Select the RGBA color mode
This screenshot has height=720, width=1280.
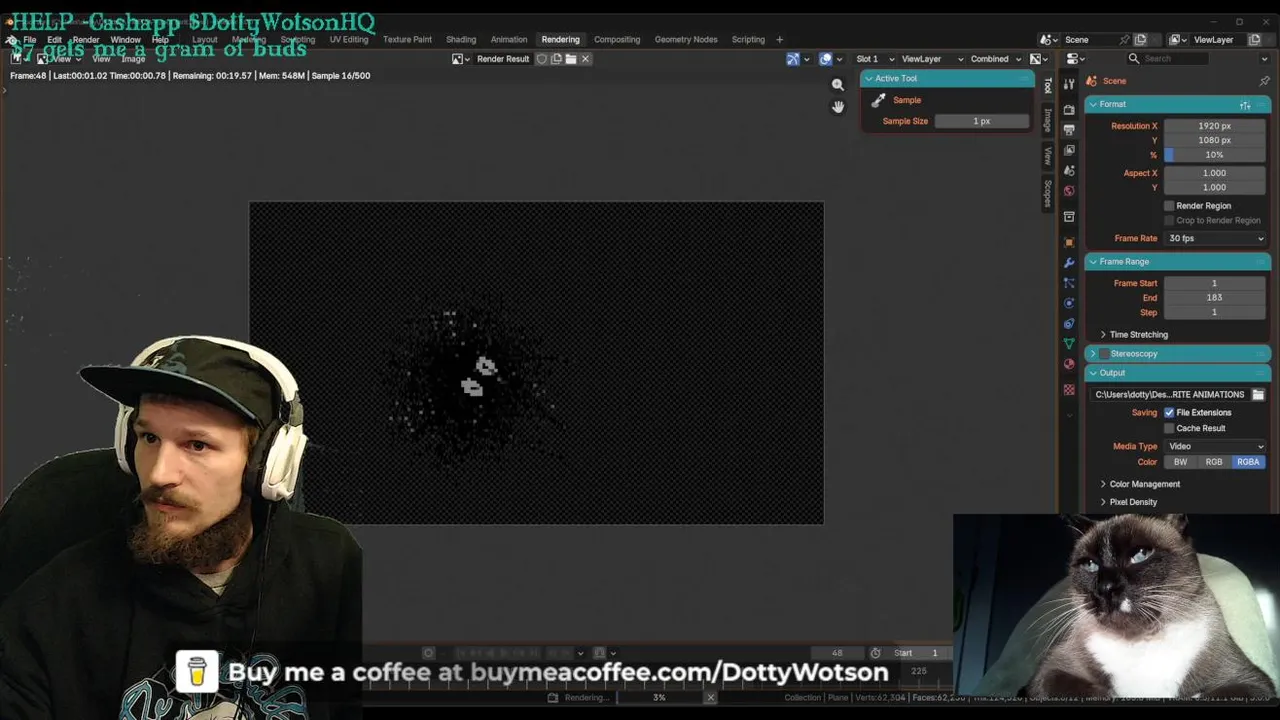pos(1248,462)
